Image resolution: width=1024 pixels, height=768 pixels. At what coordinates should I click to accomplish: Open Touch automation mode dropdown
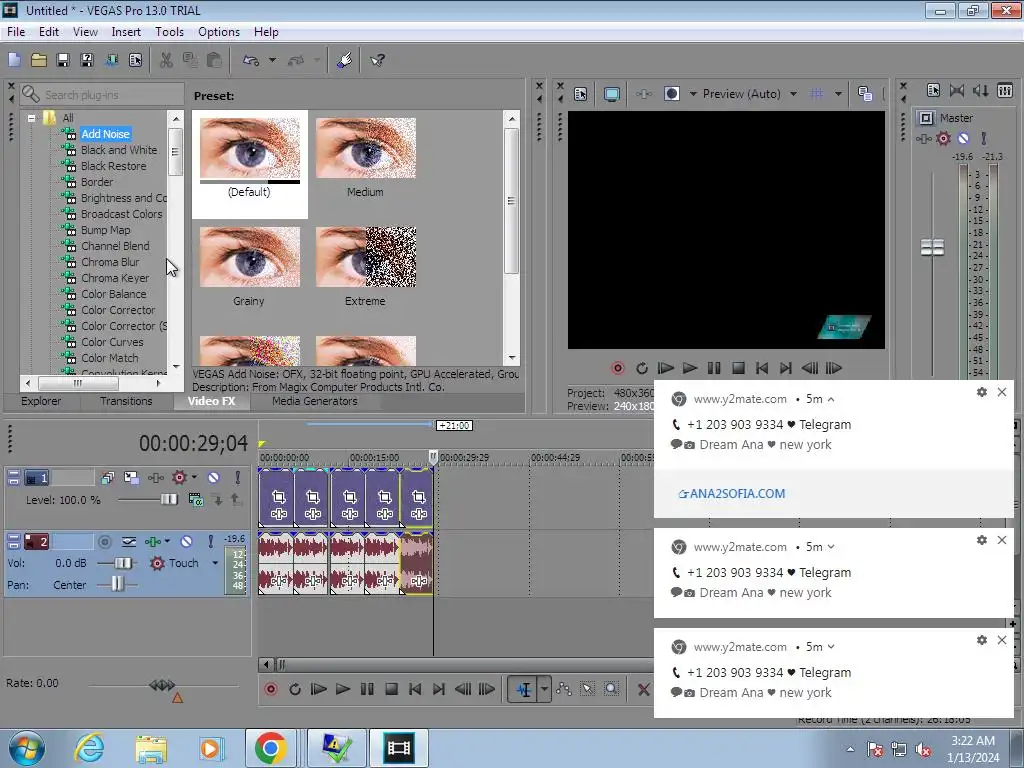pyautogui.click(x=215, y=563)
